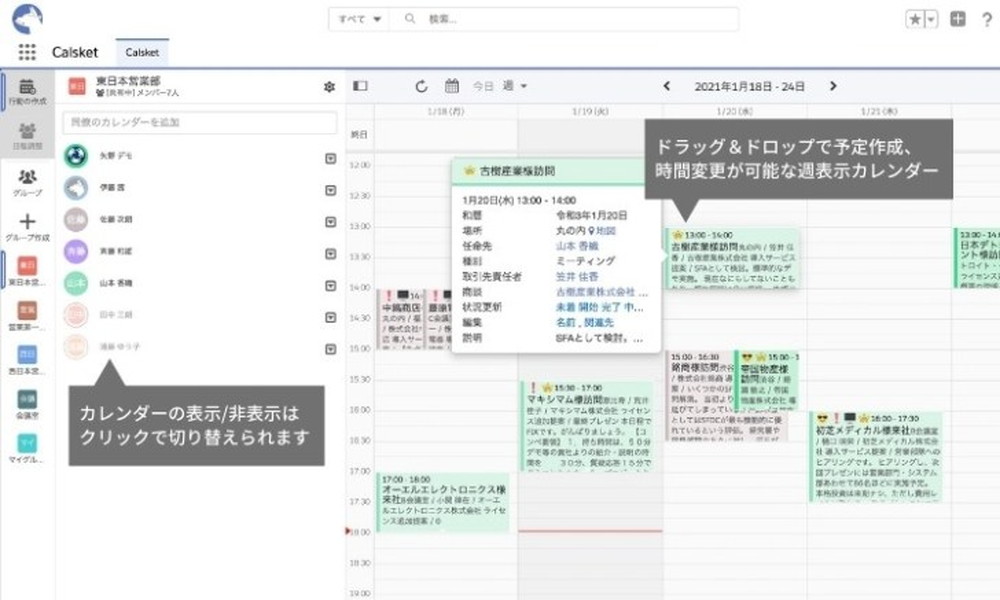Screen dimensions: 1000x600
Task: Click the 同僚のカレンダーを追加 input field
Action: [200, 122]
